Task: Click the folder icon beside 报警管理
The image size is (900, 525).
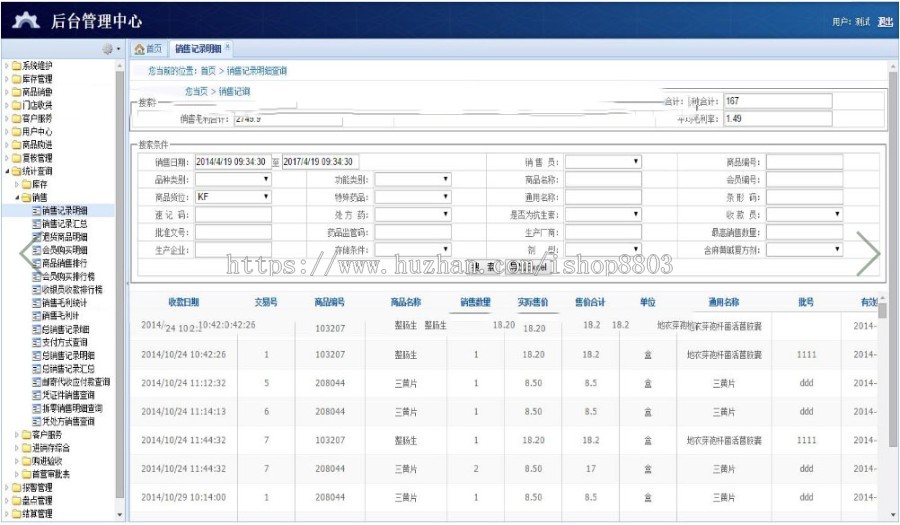Action: [17, 488]
